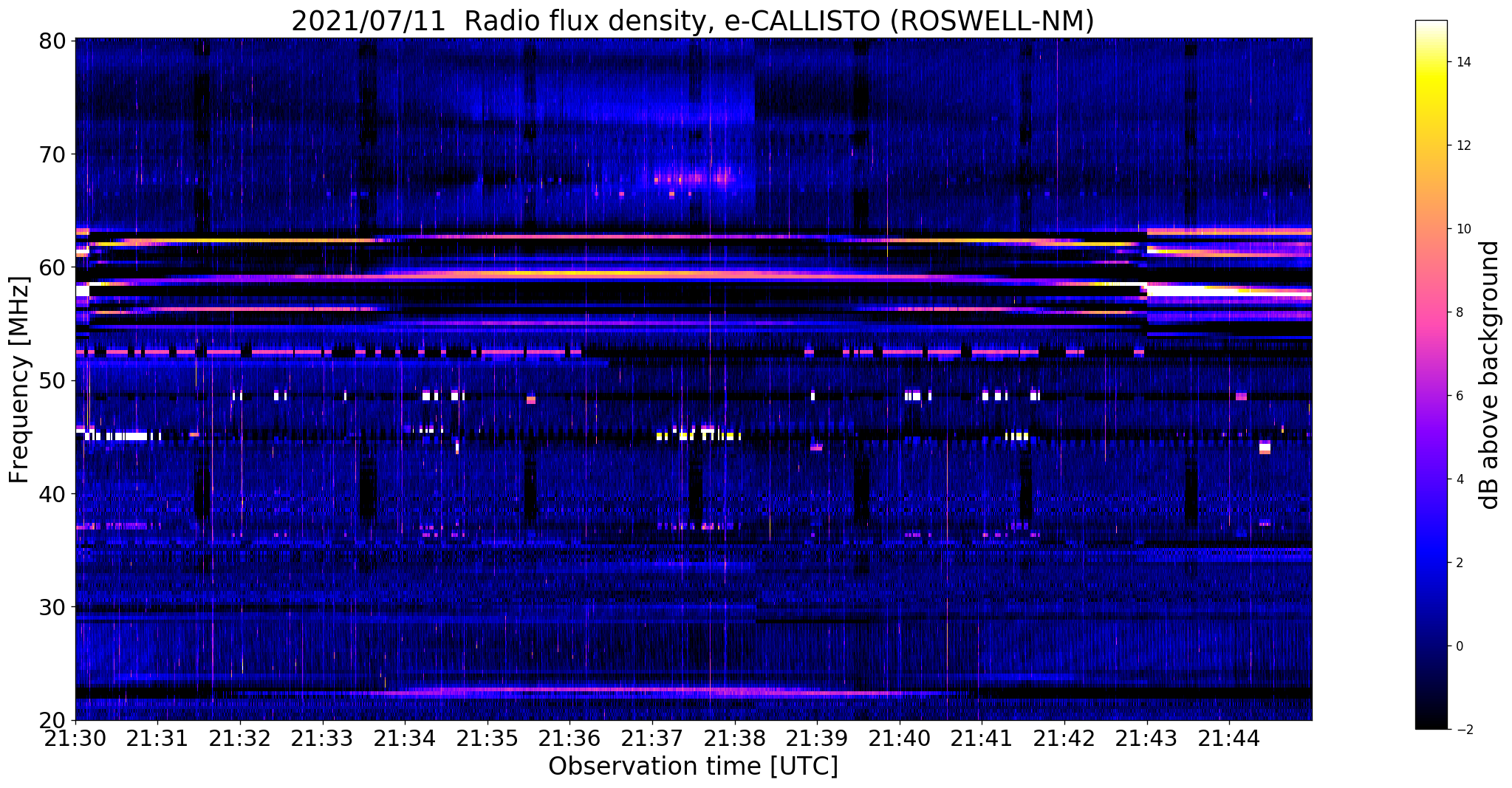Click the 21:33 time tick label
1512x788 pixels.
point(322,739)
